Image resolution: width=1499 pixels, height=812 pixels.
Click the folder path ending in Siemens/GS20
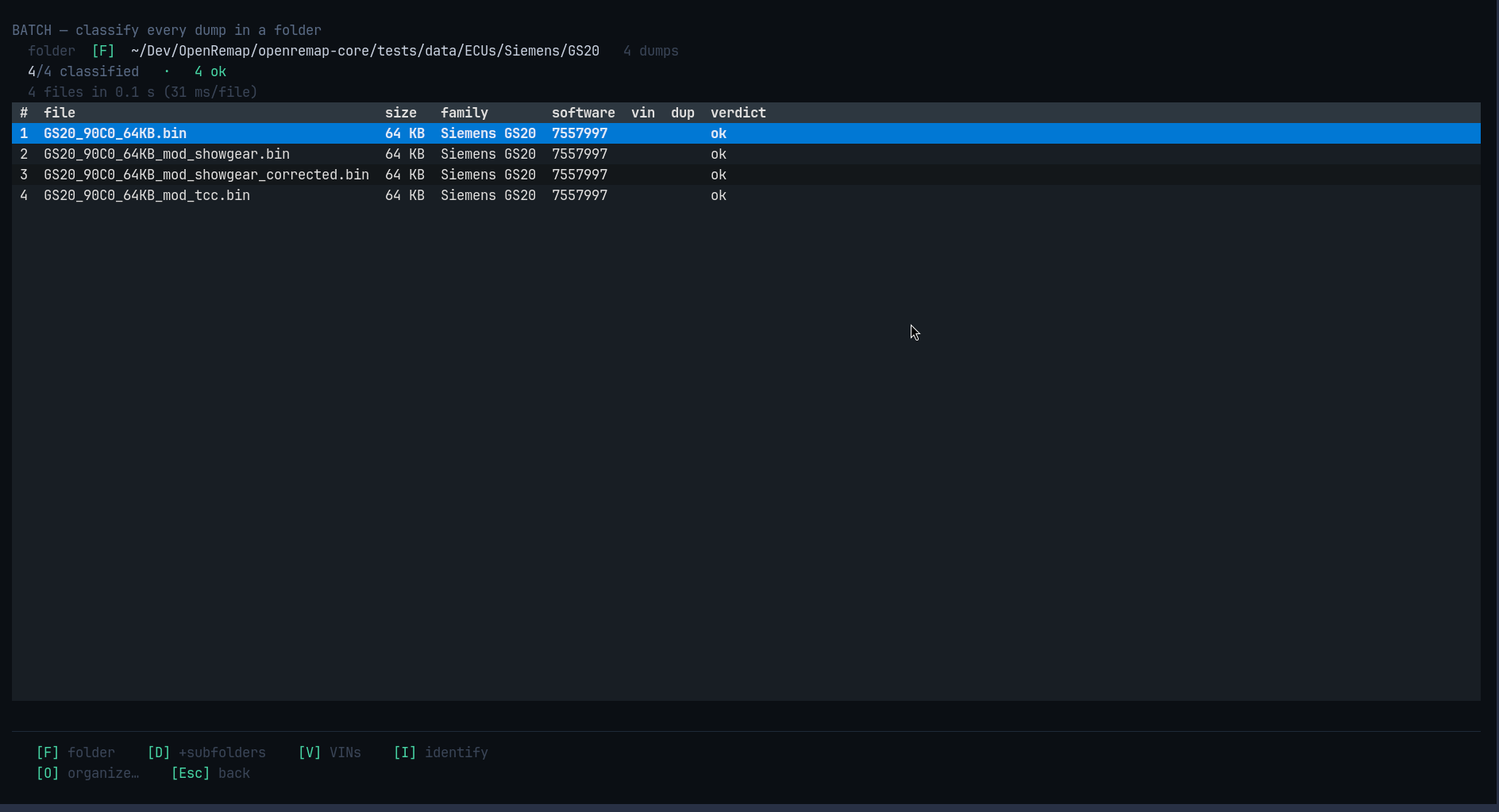tap(365, 51)
